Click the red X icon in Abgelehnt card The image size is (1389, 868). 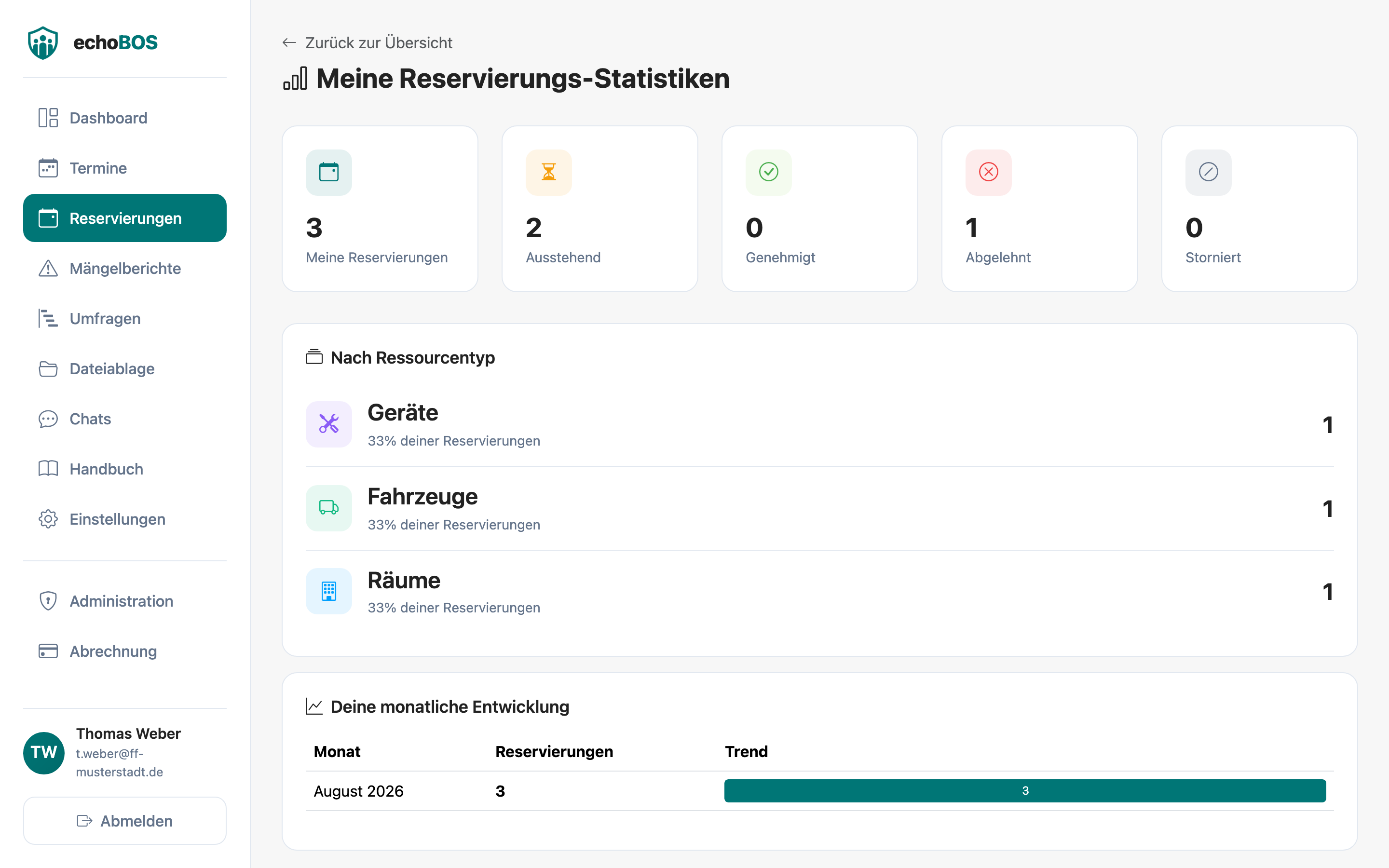tap(988, 172)
